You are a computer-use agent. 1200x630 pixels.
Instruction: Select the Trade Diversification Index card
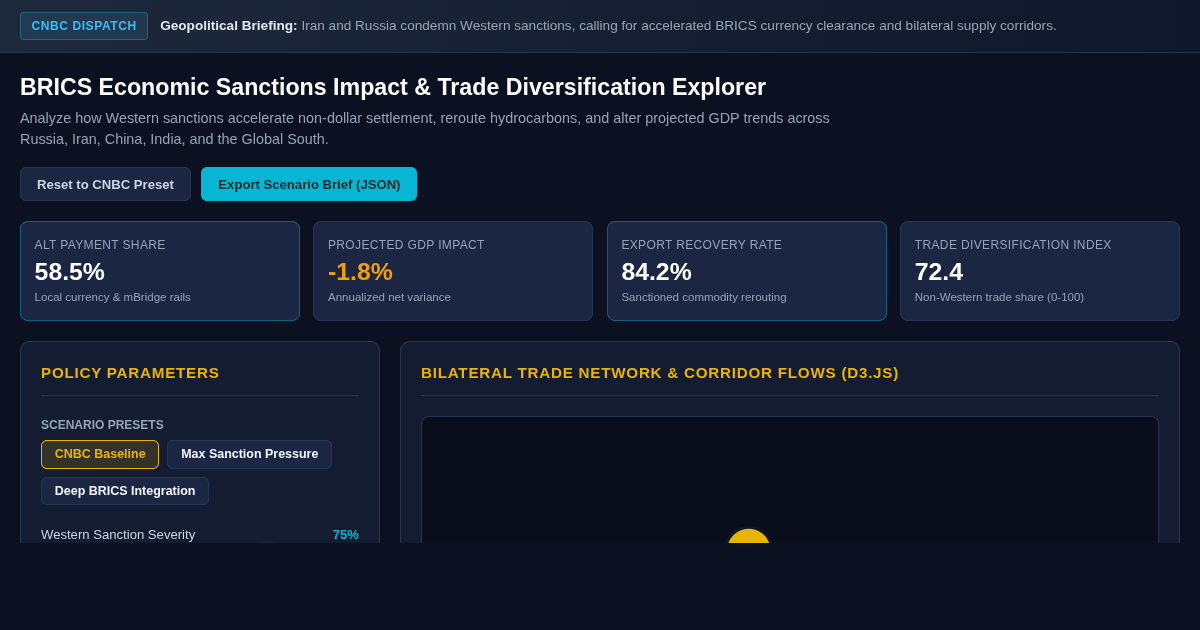point(1040,271)
